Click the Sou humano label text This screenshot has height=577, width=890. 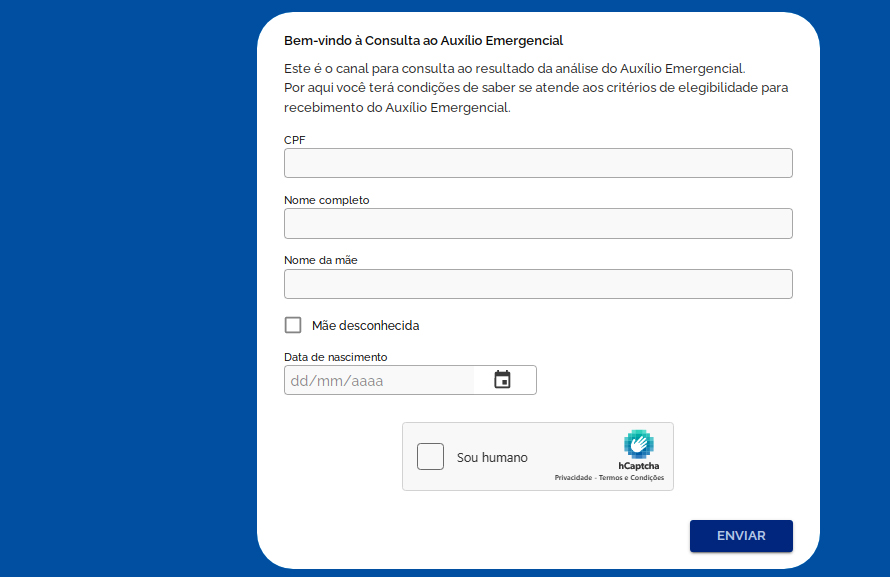(492, 457)
